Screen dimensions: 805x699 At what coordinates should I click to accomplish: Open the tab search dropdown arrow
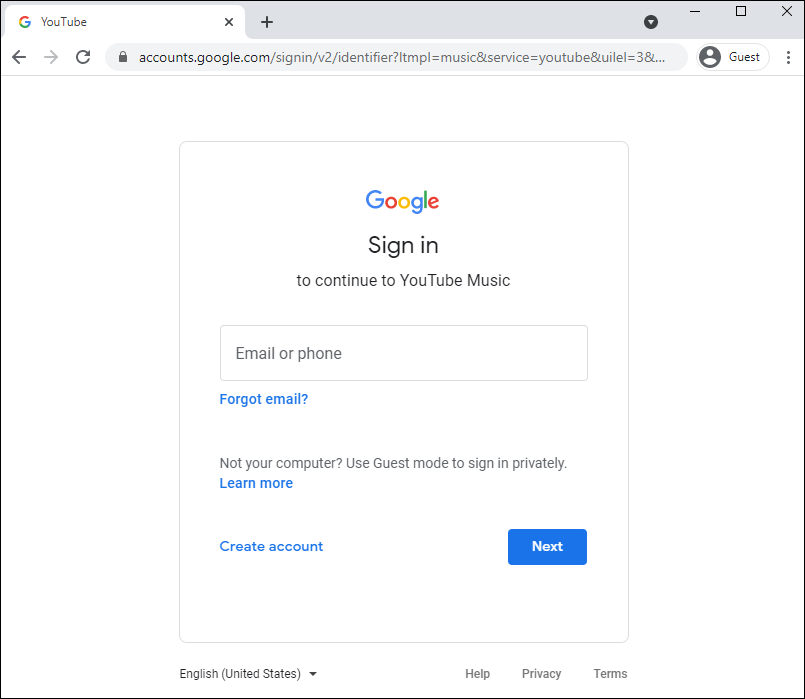click(x=651, y=22)
